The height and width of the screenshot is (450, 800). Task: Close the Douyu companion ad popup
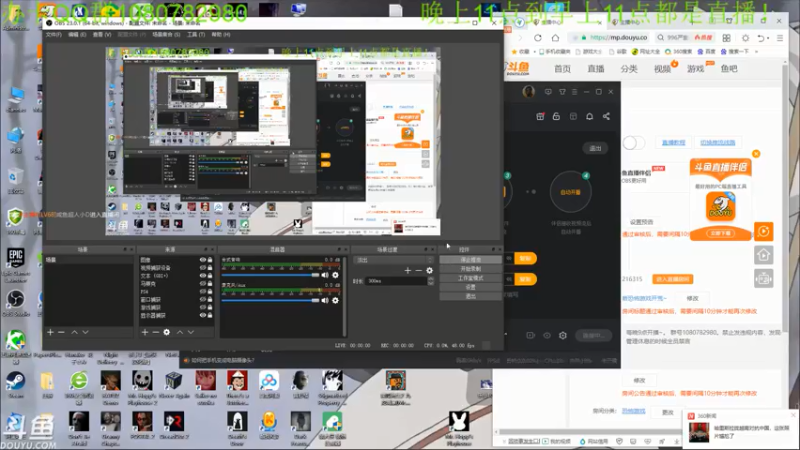point(756,154)
